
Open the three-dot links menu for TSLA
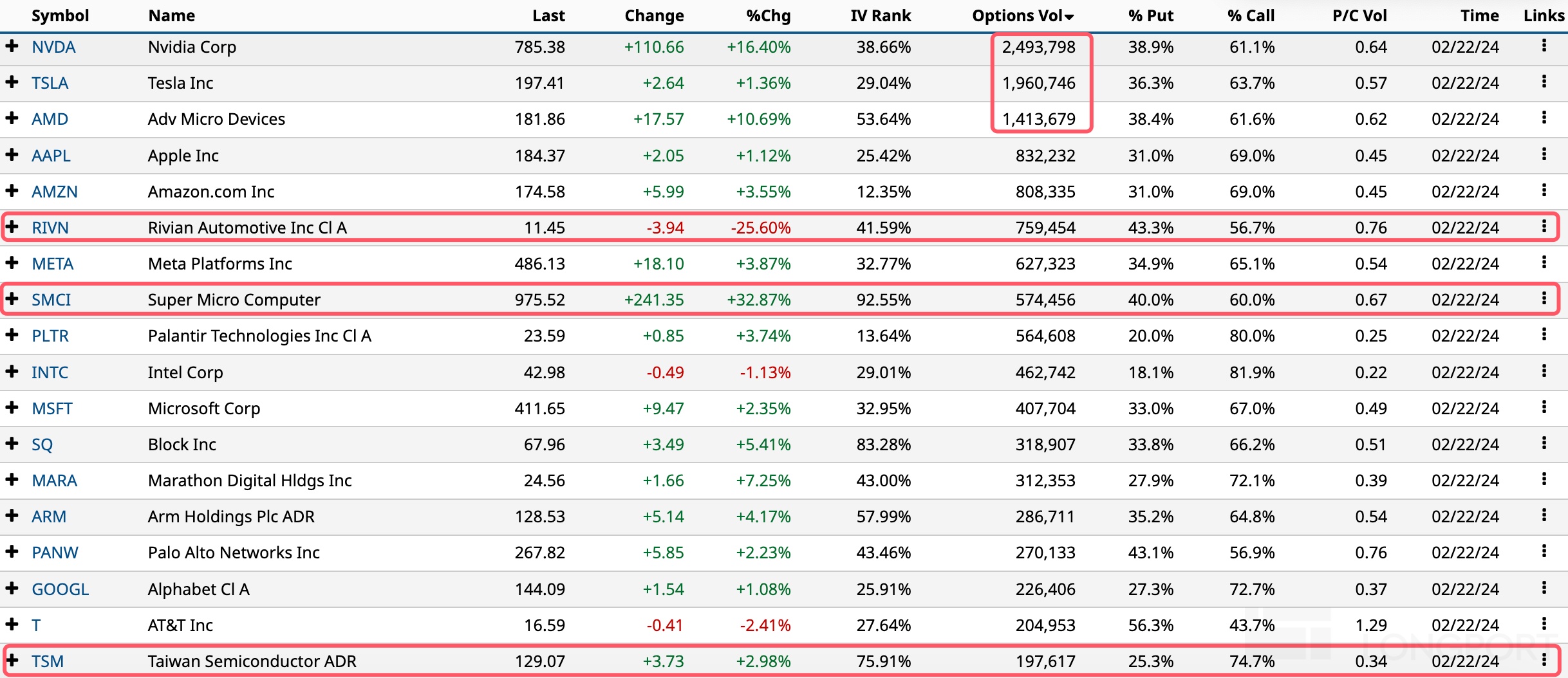click(1544, 82)
